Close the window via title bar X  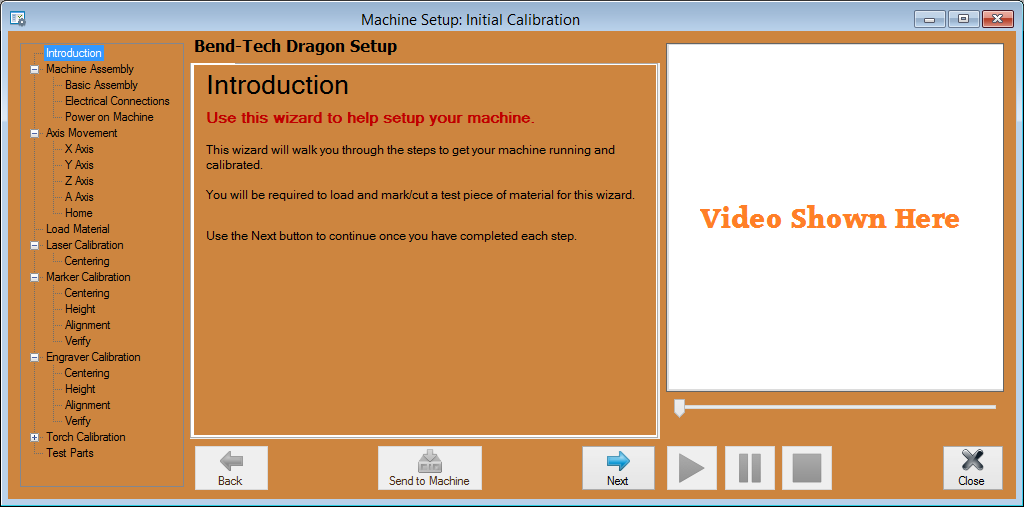coord(997,20)
